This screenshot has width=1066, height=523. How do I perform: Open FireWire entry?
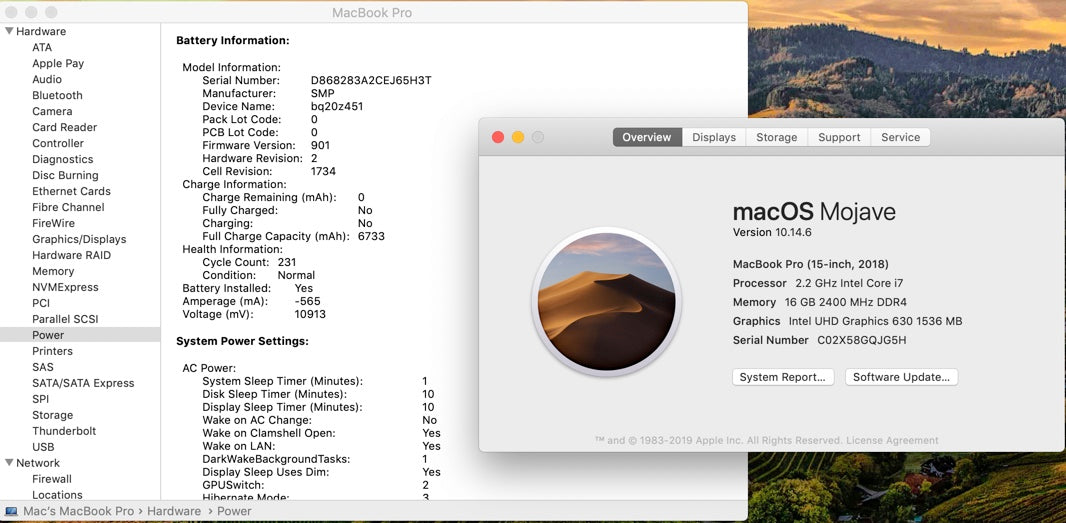pyautogui.click(x=54, y=223)
